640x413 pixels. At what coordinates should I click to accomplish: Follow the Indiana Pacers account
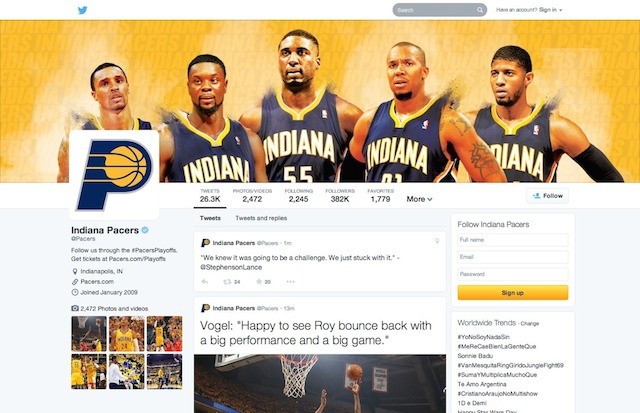click(547, 196)
